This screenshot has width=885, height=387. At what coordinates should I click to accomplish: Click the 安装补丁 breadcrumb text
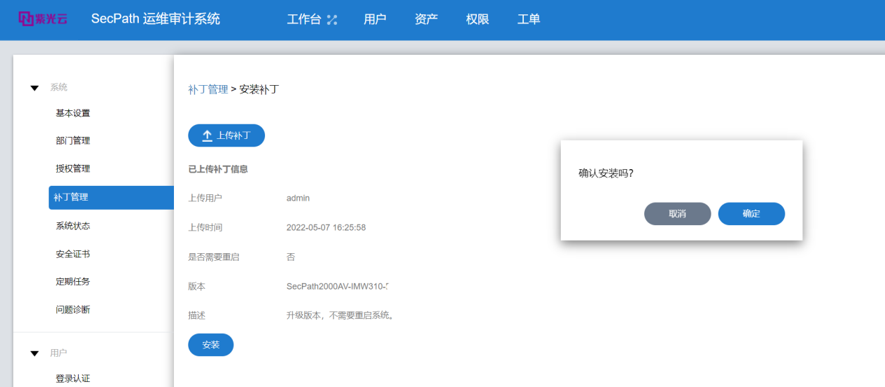pyautogui.click(x=259, y=89)
